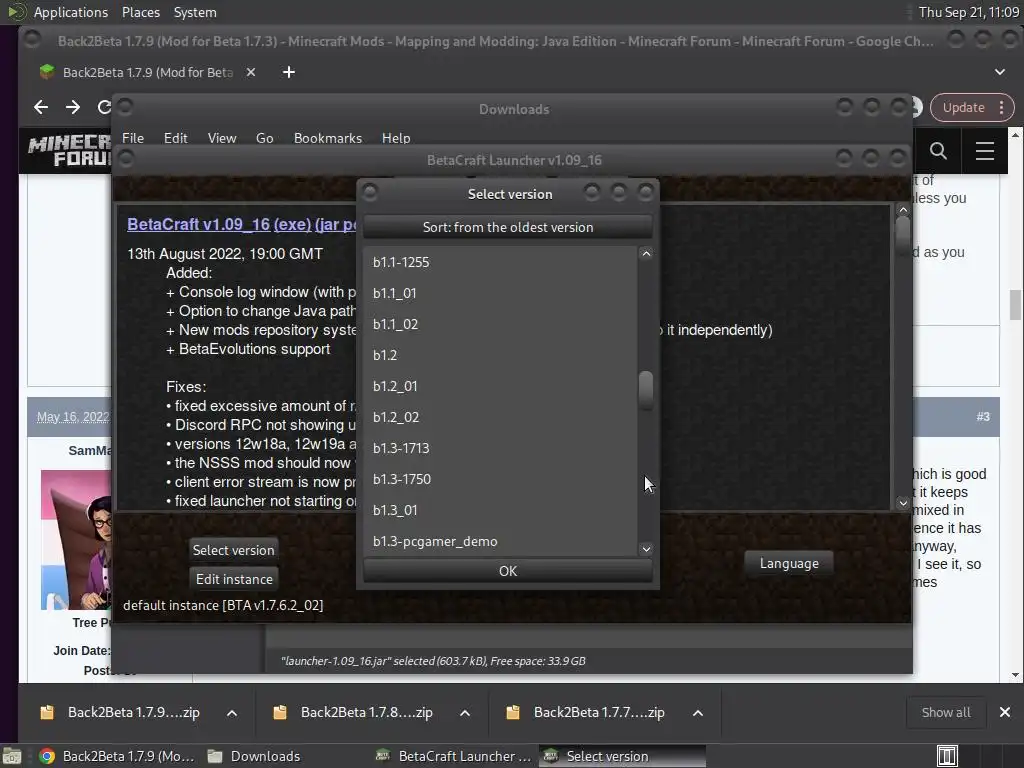The height and width of the screenshot is (768, 1024).
Task: Close Chrome downloads bar
Action: (1004, 712)
